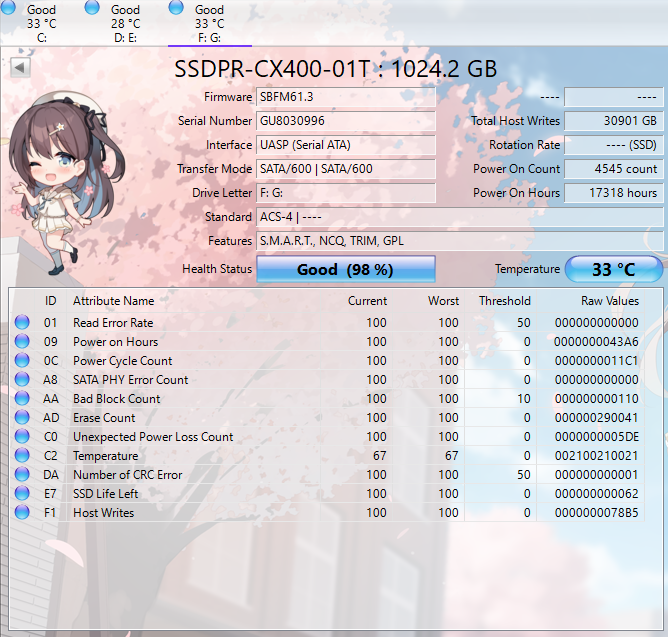This screenshot has width=668, height=637.
Task: Click the status orb for Power Cycle Count
Action: click(22, 360)
